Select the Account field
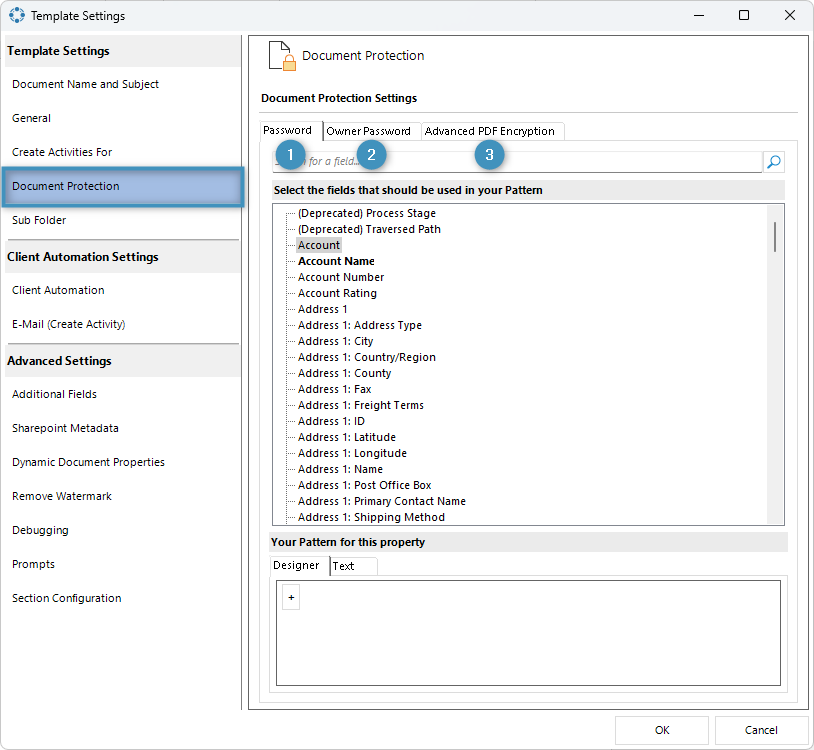Viewport: 814px width, 750px height. 319,246
